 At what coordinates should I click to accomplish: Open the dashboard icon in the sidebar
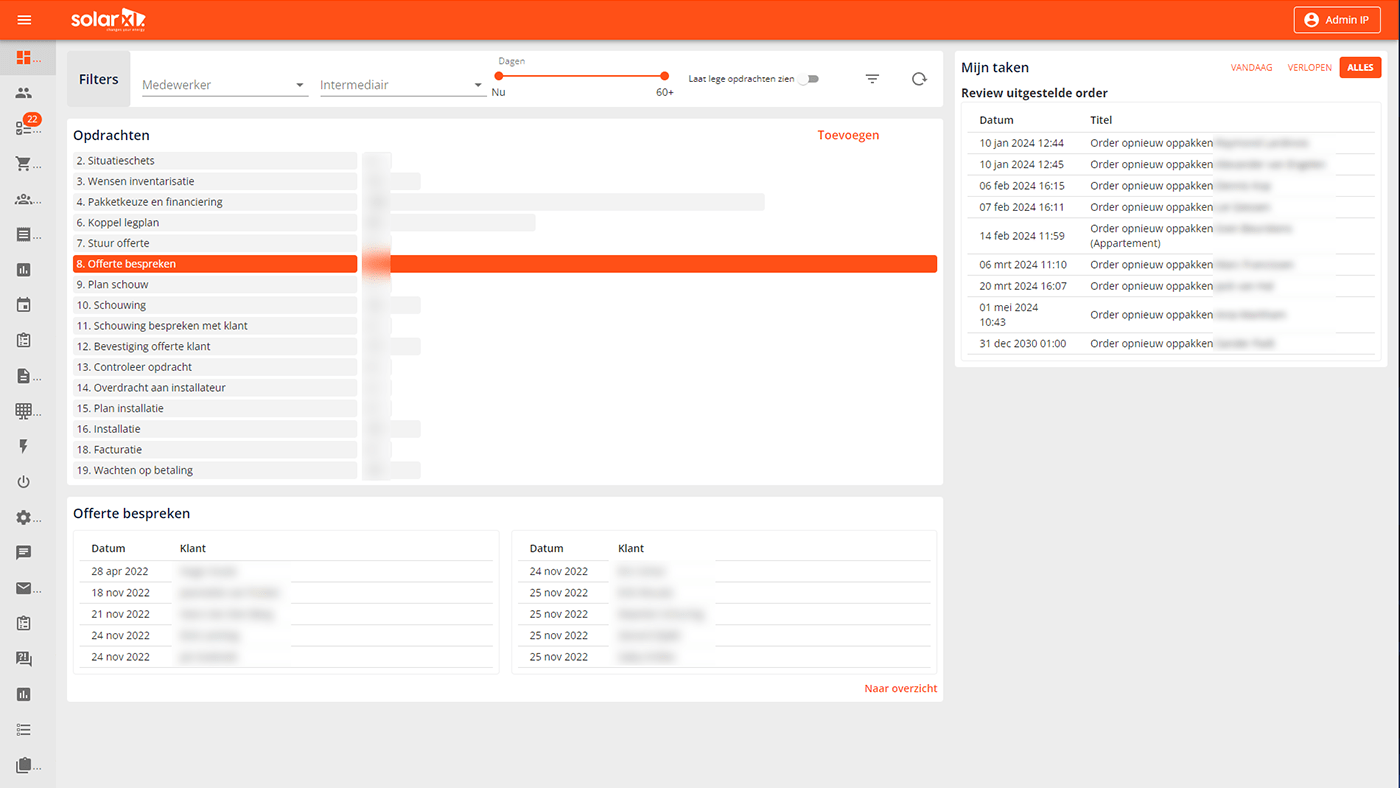24,58
